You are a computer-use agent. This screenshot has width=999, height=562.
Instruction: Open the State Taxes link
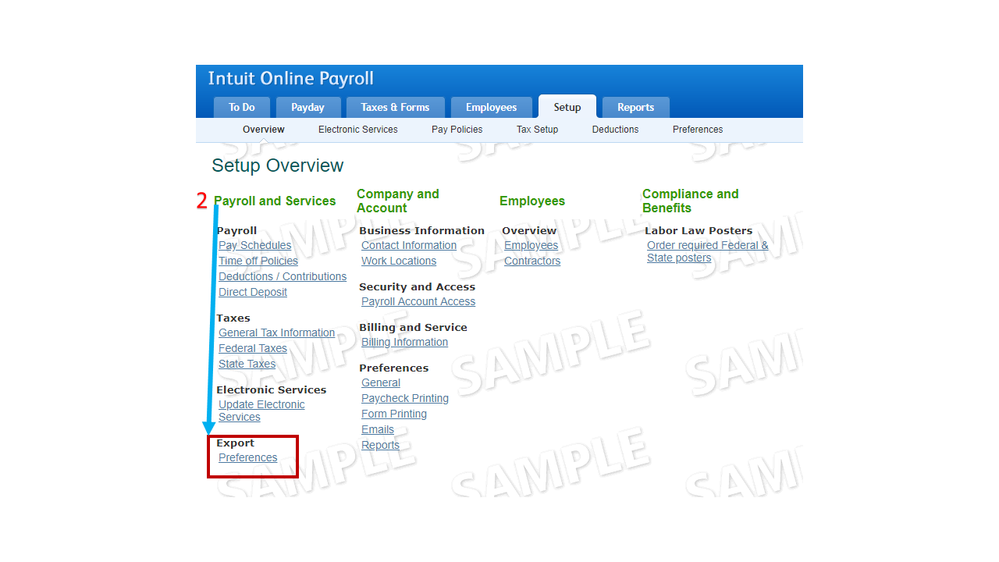(247, 364)
